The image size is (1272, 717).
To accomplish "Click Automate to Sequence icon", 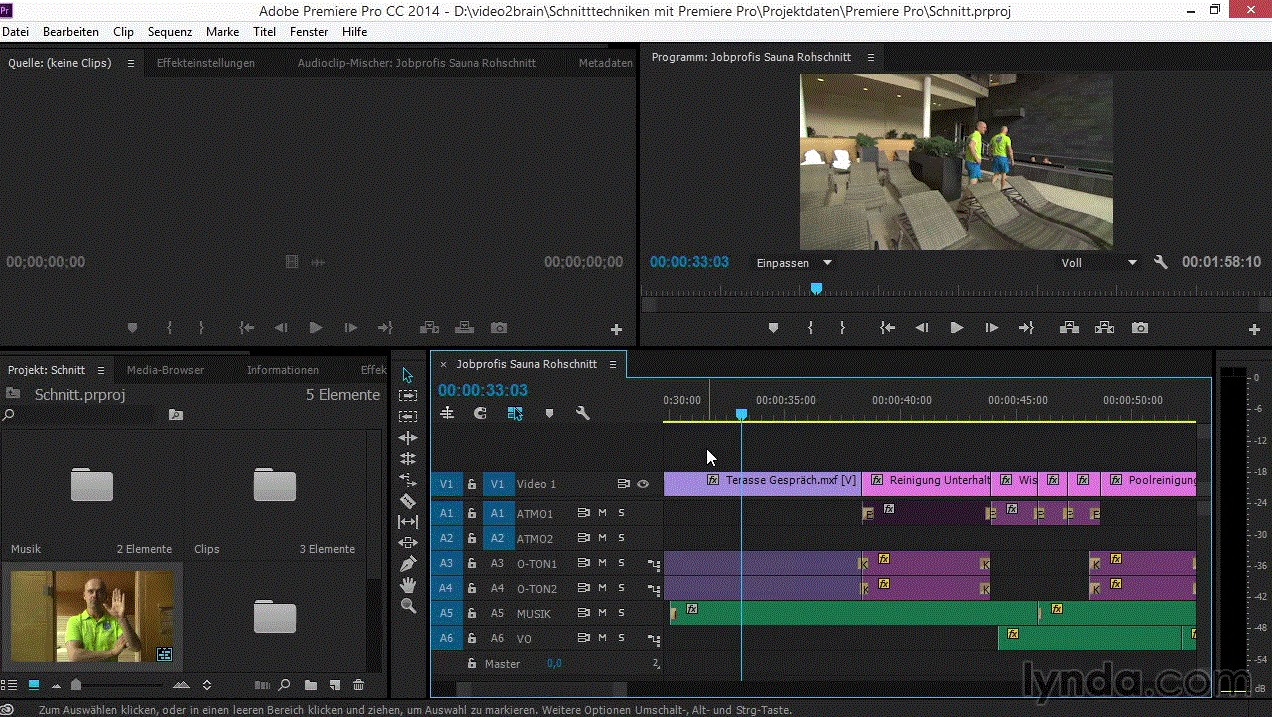I will tap(262, 685).
